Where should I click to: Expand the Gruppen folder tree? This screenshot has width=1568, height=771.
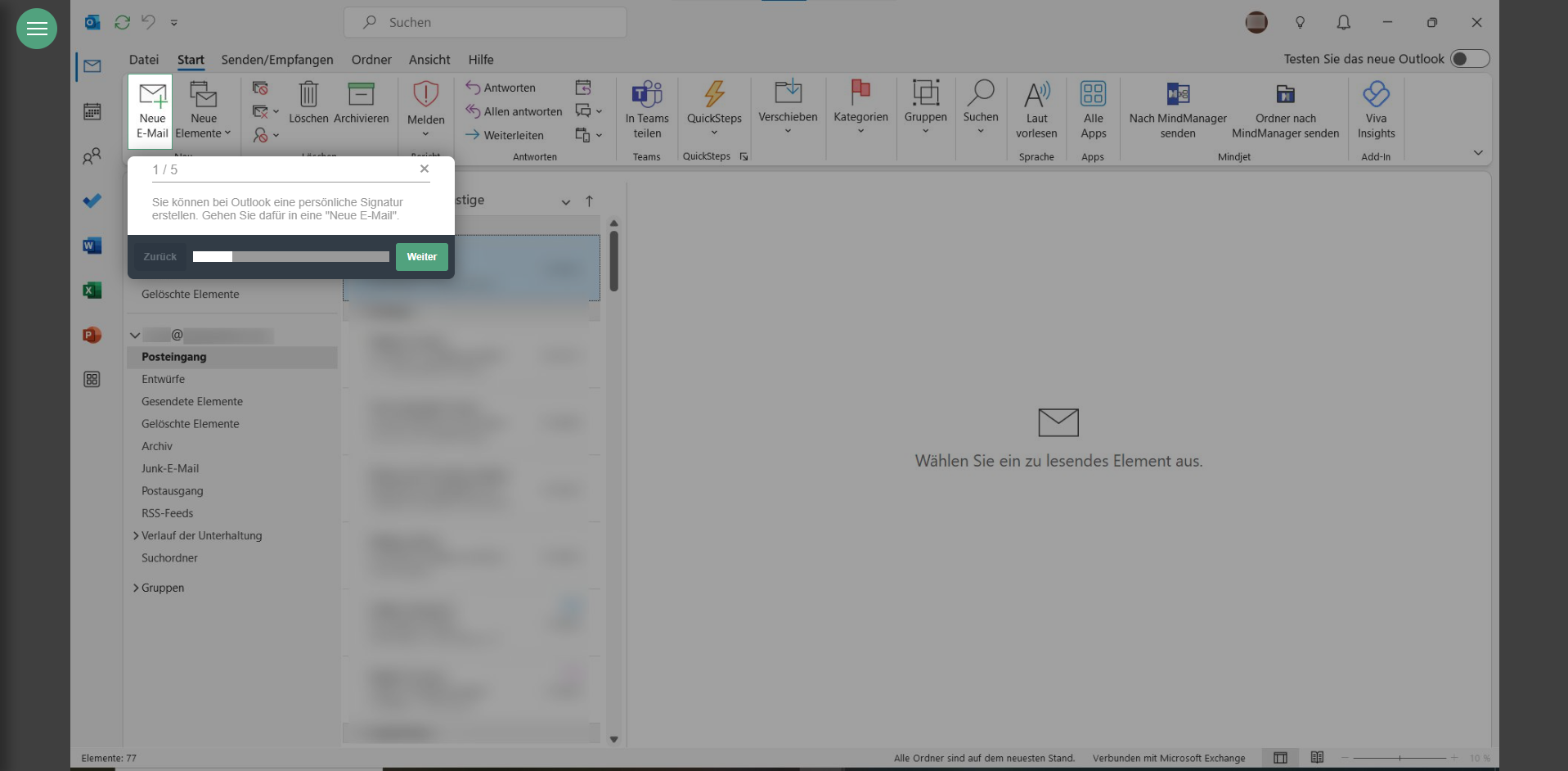[x=136, y=588]
